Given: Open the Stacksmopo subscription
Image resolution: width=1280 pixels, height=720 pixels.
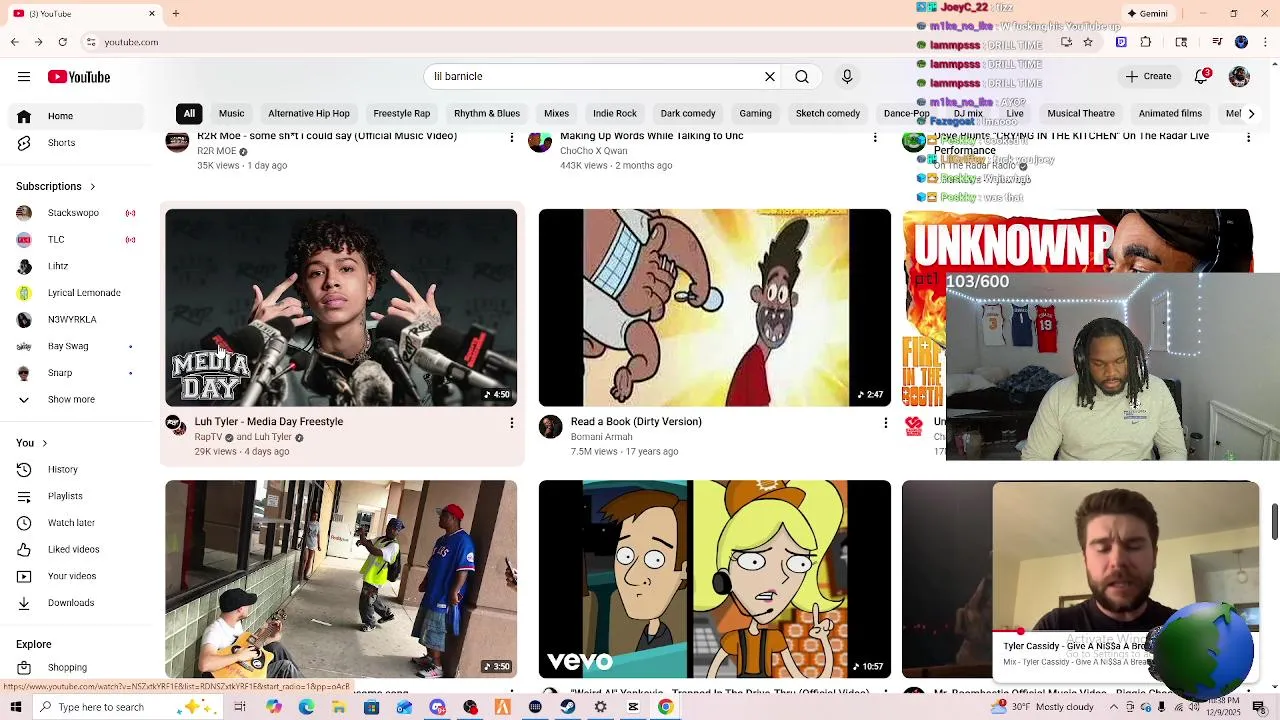Looking at the screenshot, I should 76,213.
